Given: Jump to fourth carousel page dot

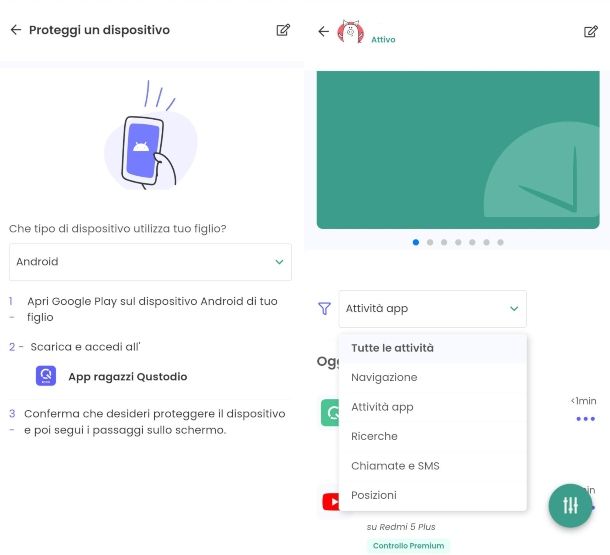Looking at the screenshot, I should 458,242.
